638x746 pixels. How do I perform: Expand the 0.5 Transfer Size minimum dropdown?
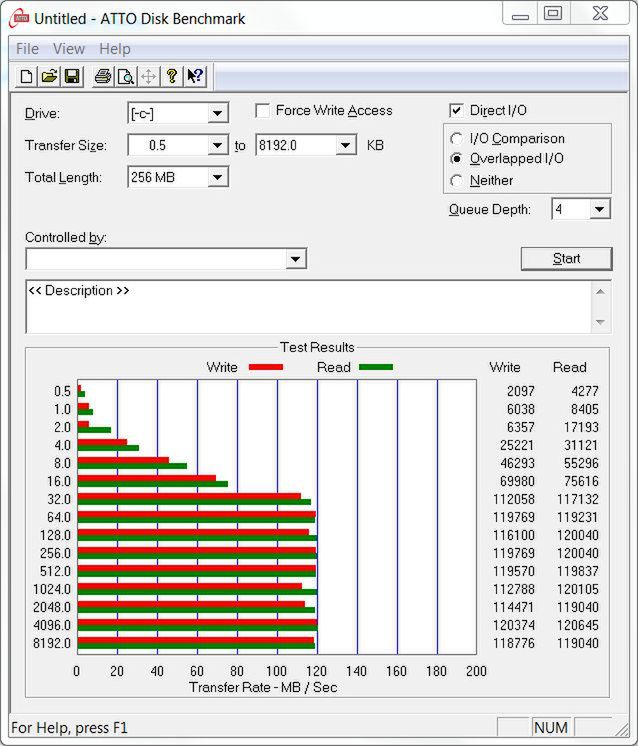pyautogui.click(x=217, y=145)
